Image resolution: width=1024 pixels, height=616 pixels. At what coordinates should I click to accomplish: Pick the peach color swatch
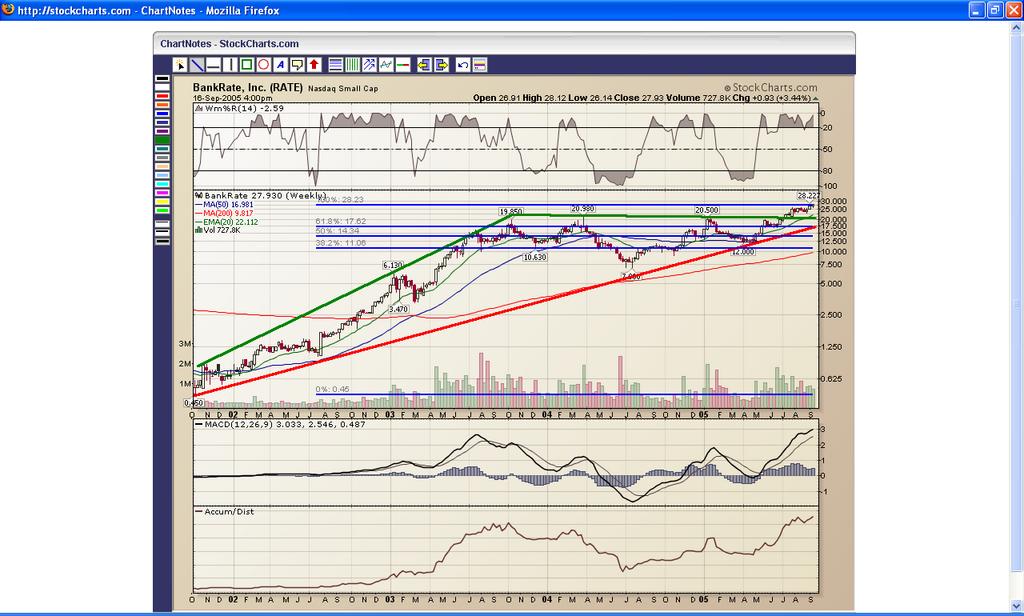(162, 167)
